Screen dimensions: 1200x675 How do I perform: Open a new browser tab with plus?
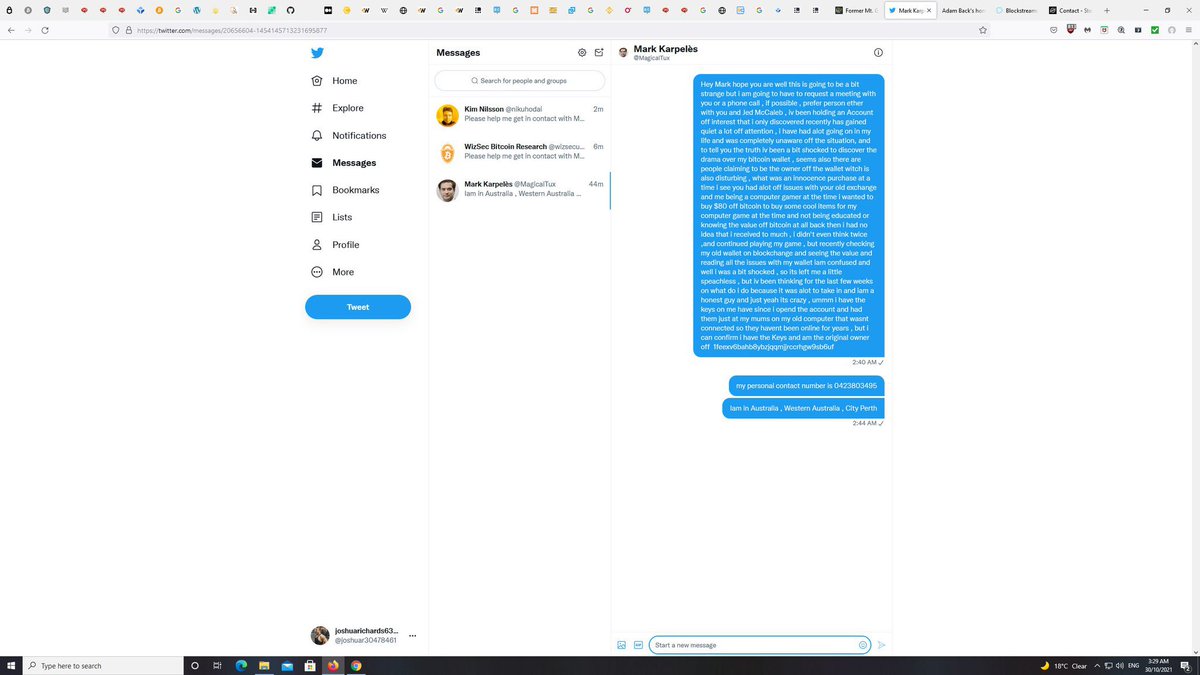coord(1107,10)
